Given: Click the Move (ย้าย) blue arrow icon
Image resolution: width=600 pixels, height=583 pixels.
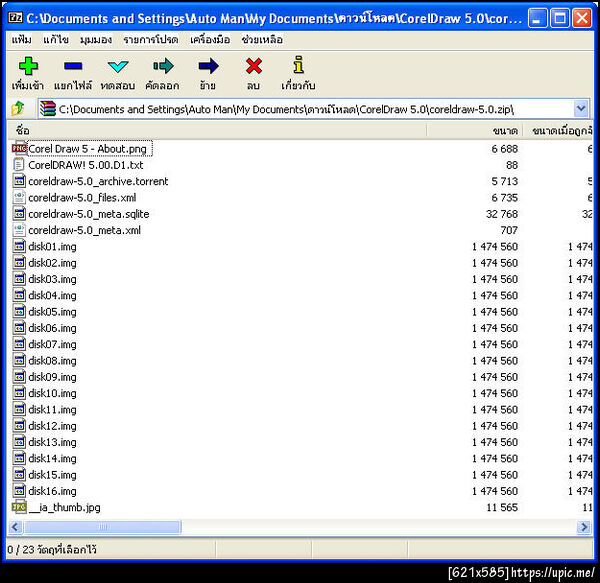Looking at the screenshot, I should click(x=208, y=66).
